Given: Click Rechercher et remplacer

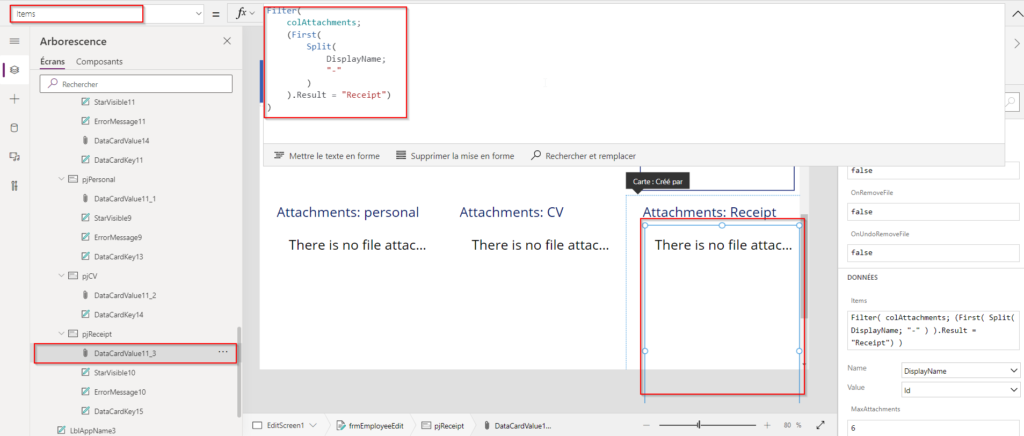Looking at the screenshot, I should [589, 156].
